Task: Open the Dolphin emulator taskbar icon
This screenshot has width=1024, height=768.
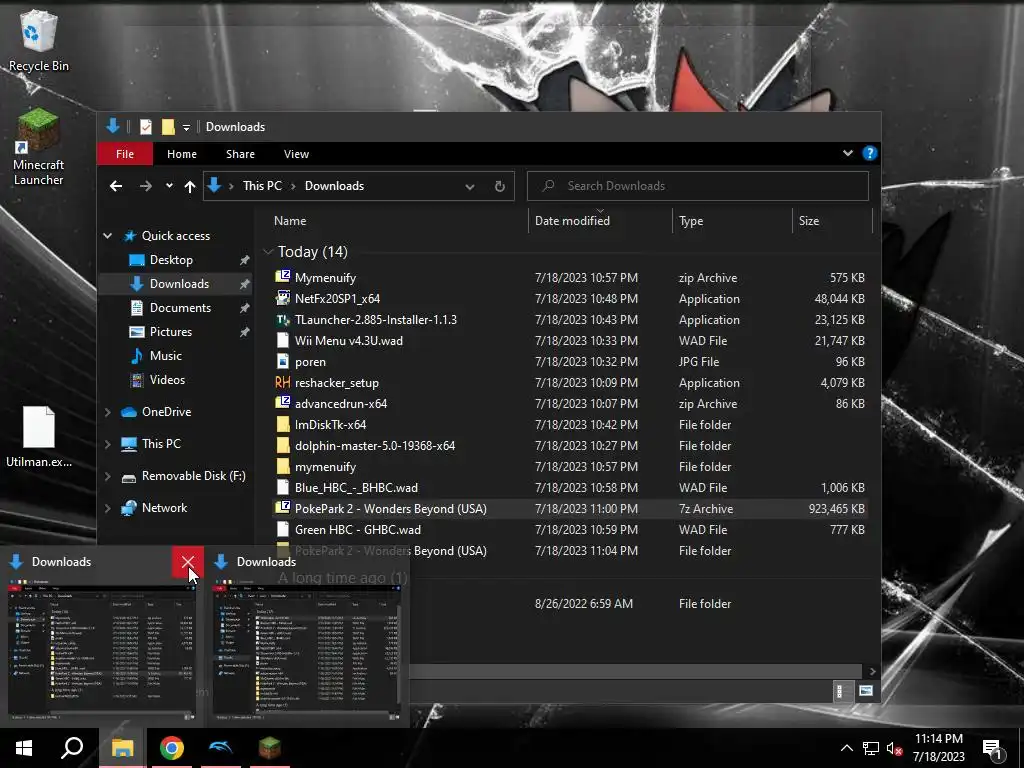Action: pos(221,748)
